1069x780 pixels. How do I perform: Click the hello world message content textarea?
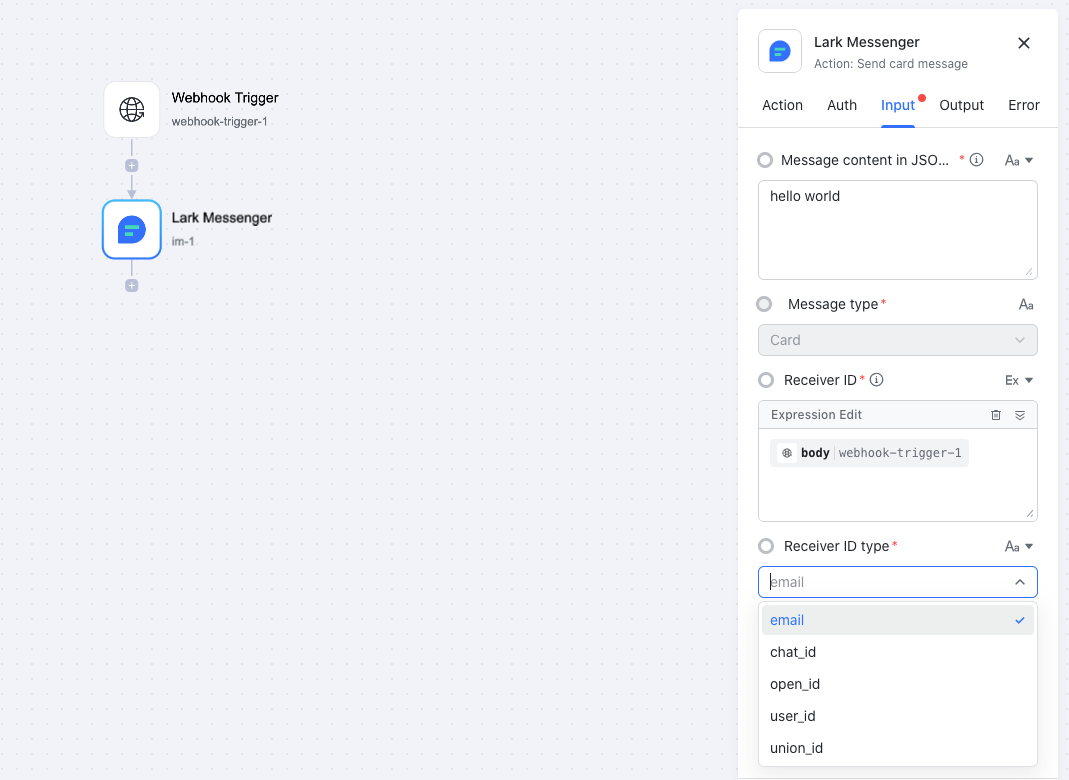coord(897,230)
